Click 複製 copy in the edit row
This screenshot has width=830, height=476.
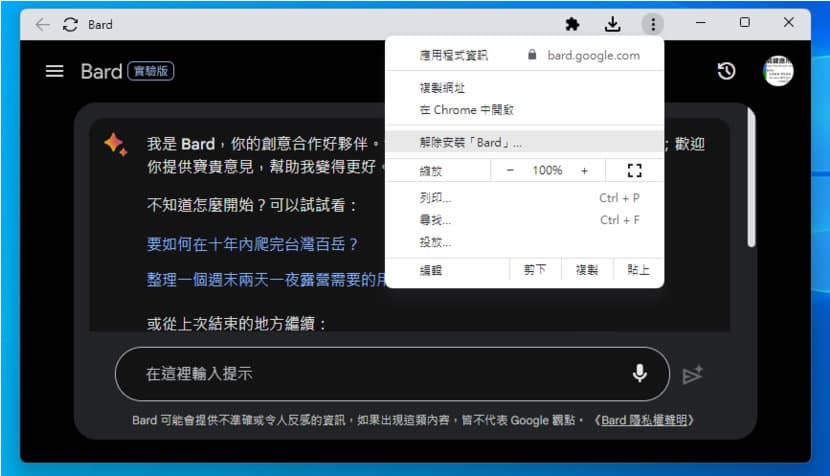[x=587, y=270]
